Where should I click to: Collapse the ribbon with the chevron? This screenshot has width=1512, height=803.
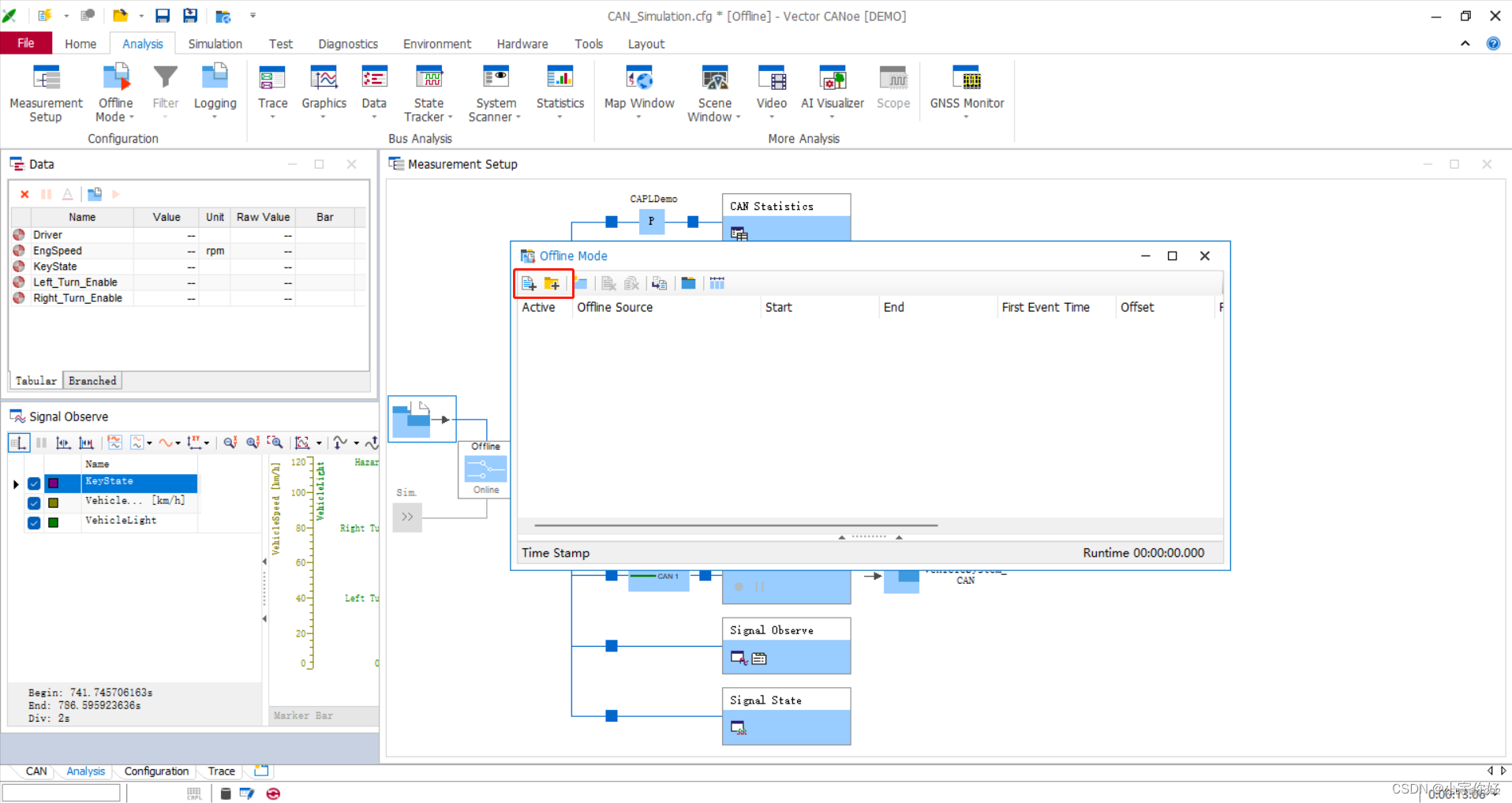tap(1465, 43)
